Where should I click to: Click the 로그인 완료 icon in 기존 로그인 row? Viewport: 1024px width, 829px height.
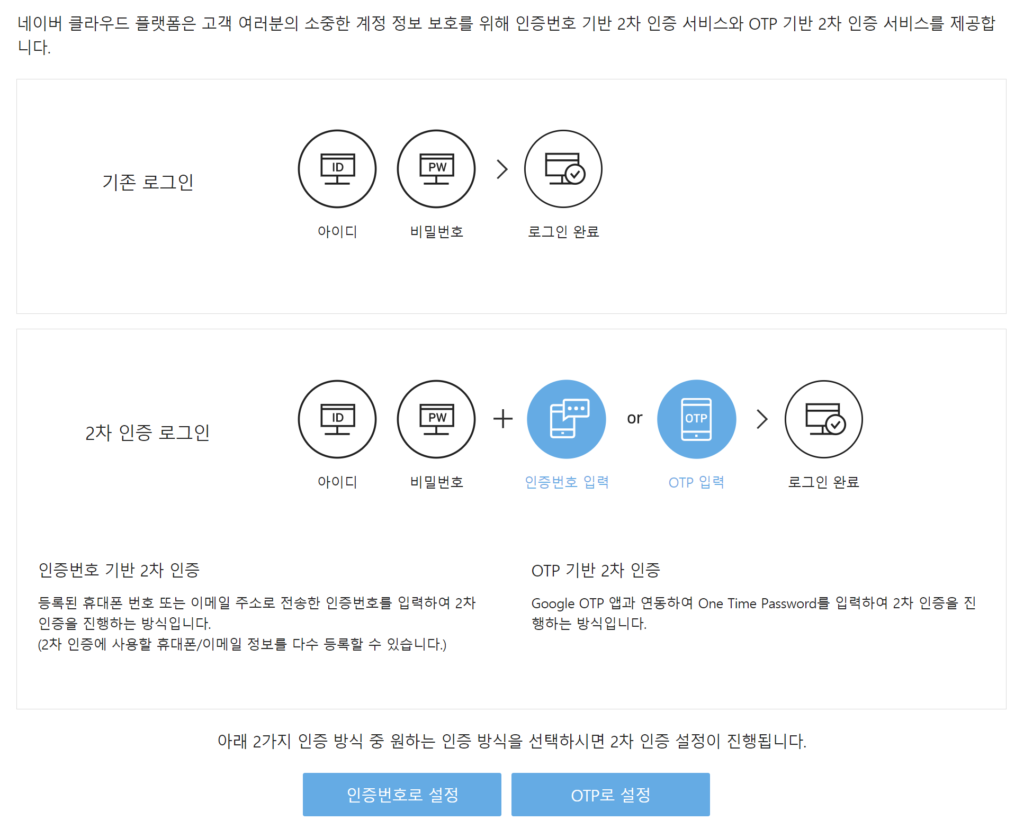pos(563,169)
